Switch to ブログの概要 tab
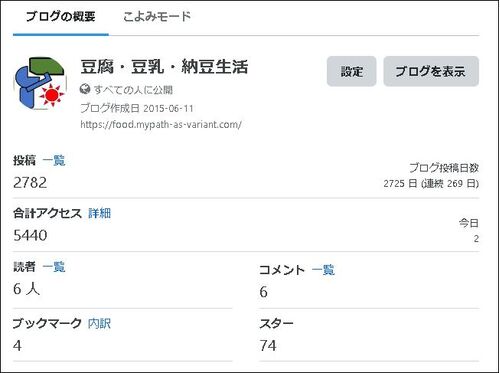 61,16
